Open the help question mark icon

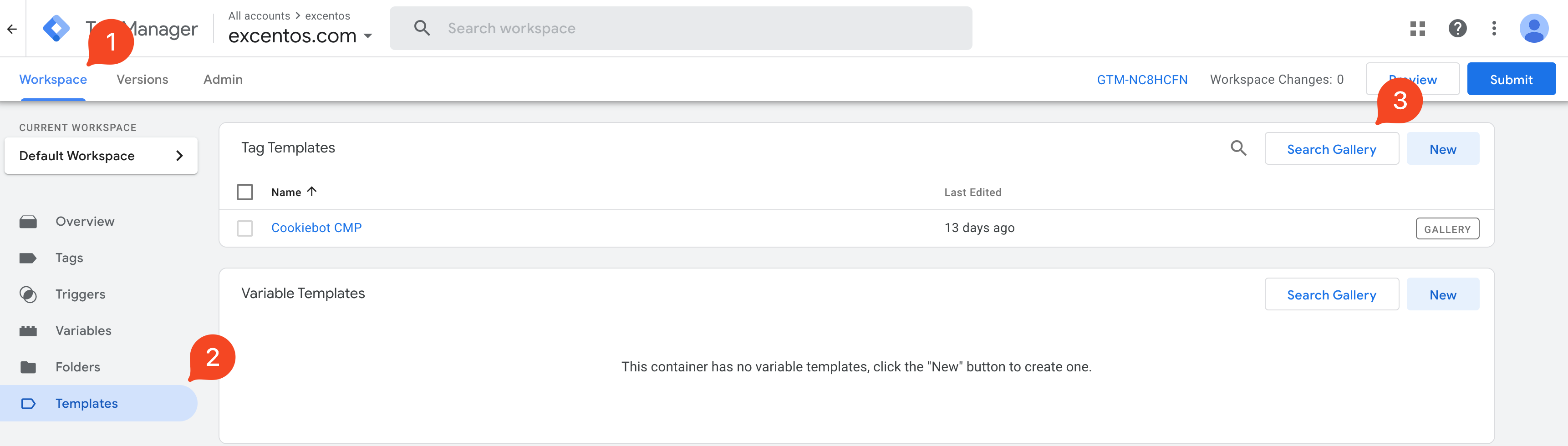point(1457,28)
